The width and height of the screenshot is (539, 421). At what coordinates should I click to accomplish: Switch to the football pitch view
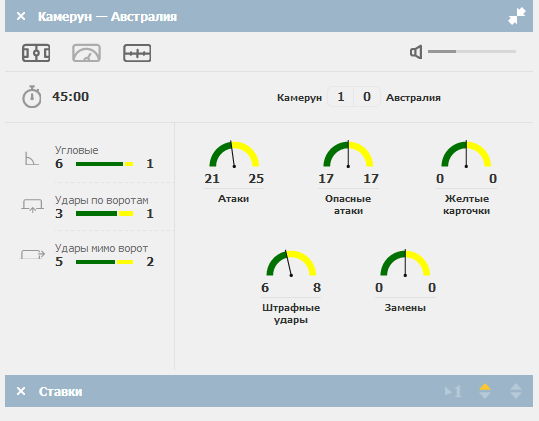36,53
